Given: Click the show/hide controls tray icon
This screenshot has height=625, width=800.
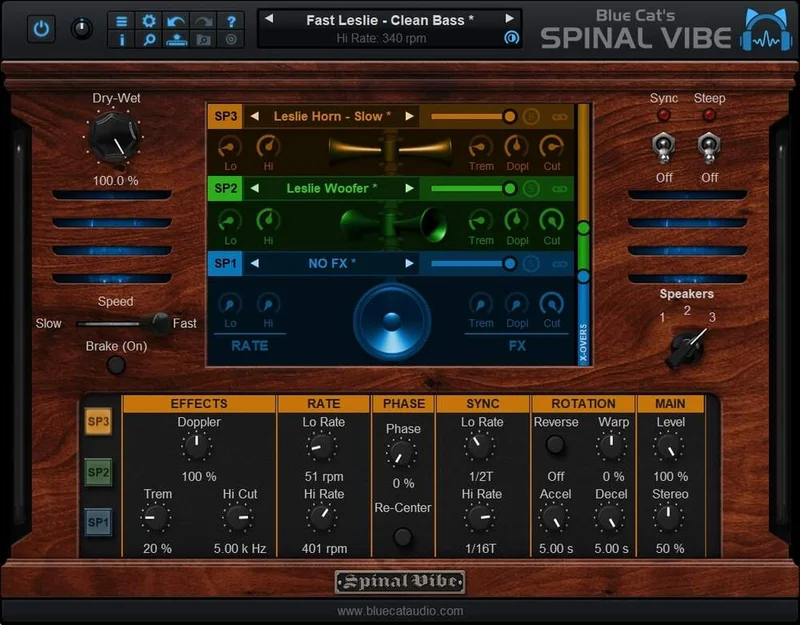Looking at the screenshot, I should coord(177,39).
